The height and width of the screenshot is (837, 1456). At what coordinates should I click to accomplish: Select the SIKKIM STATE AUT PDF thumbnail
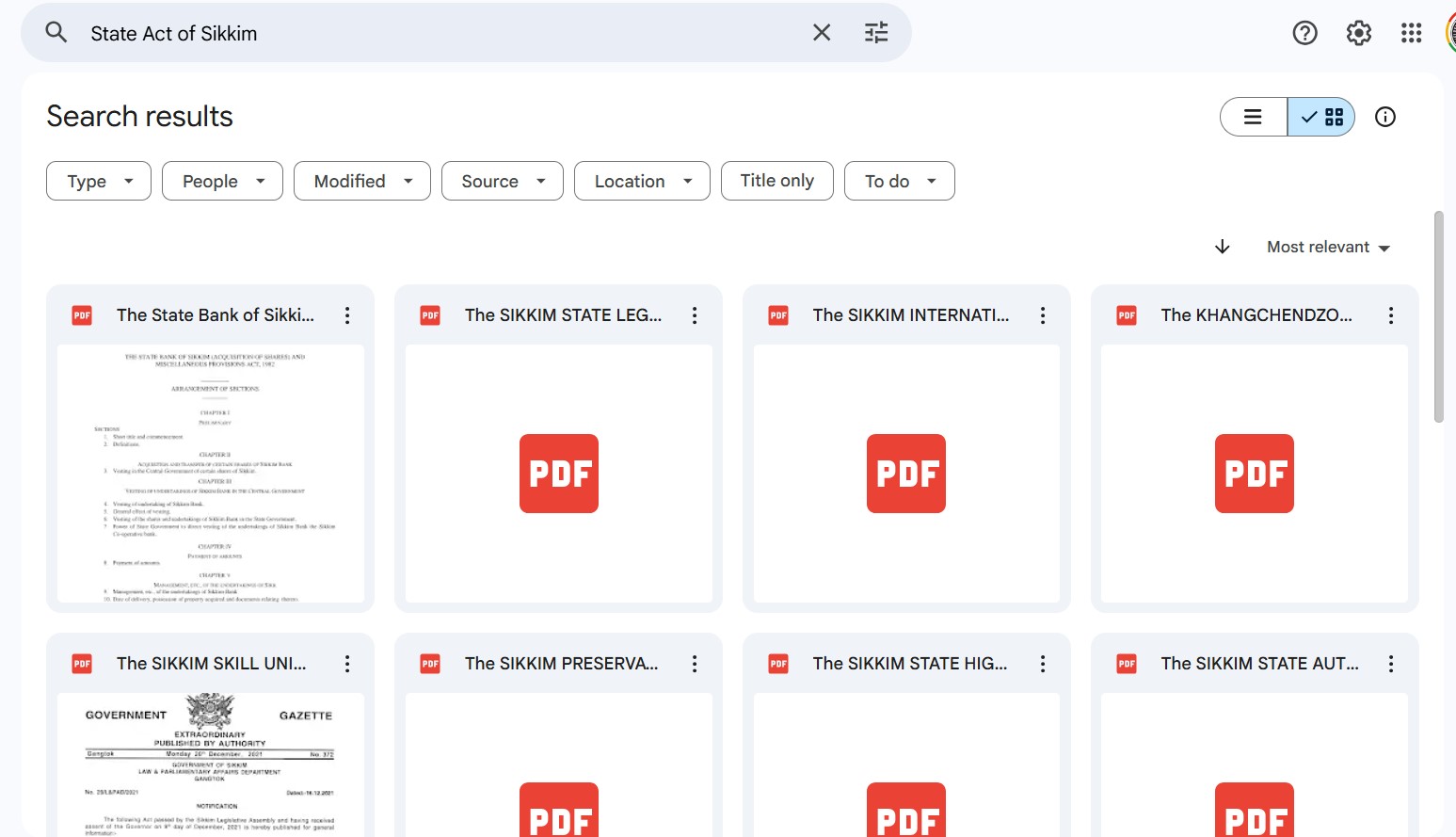coord(1255,765)
